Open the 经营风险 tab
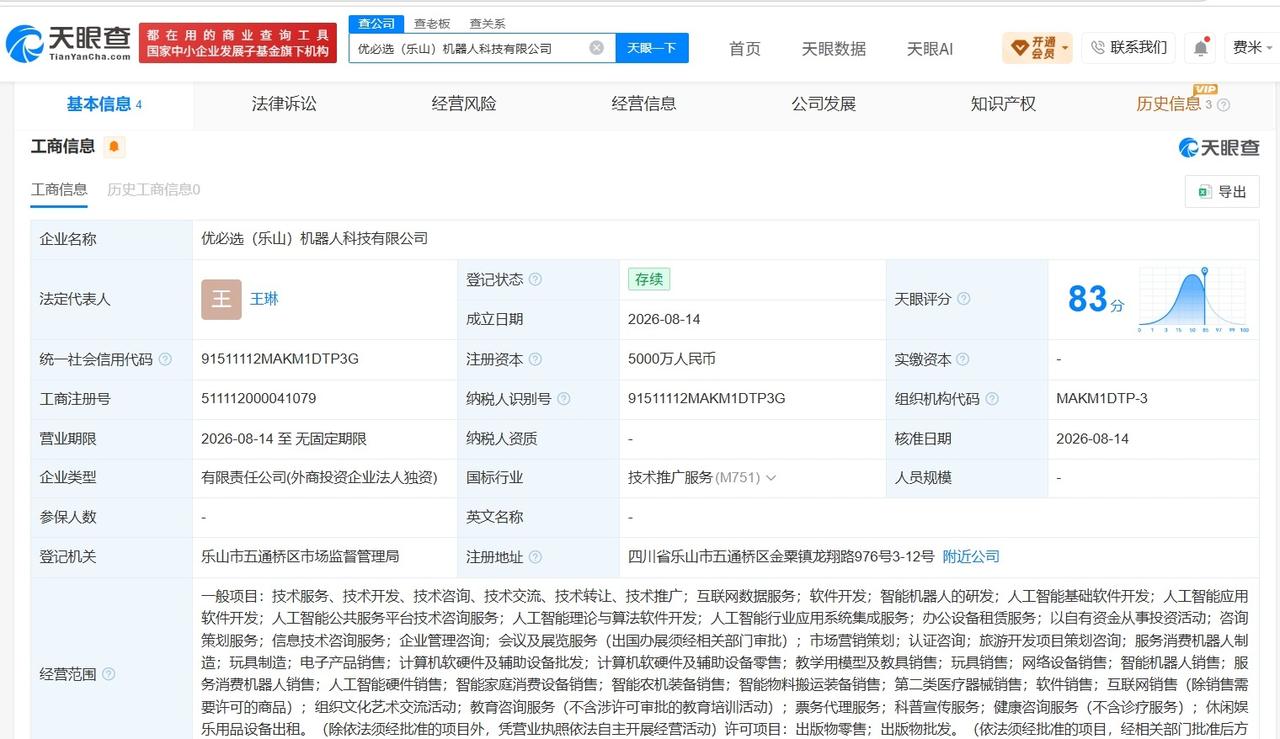 [464, 104]
